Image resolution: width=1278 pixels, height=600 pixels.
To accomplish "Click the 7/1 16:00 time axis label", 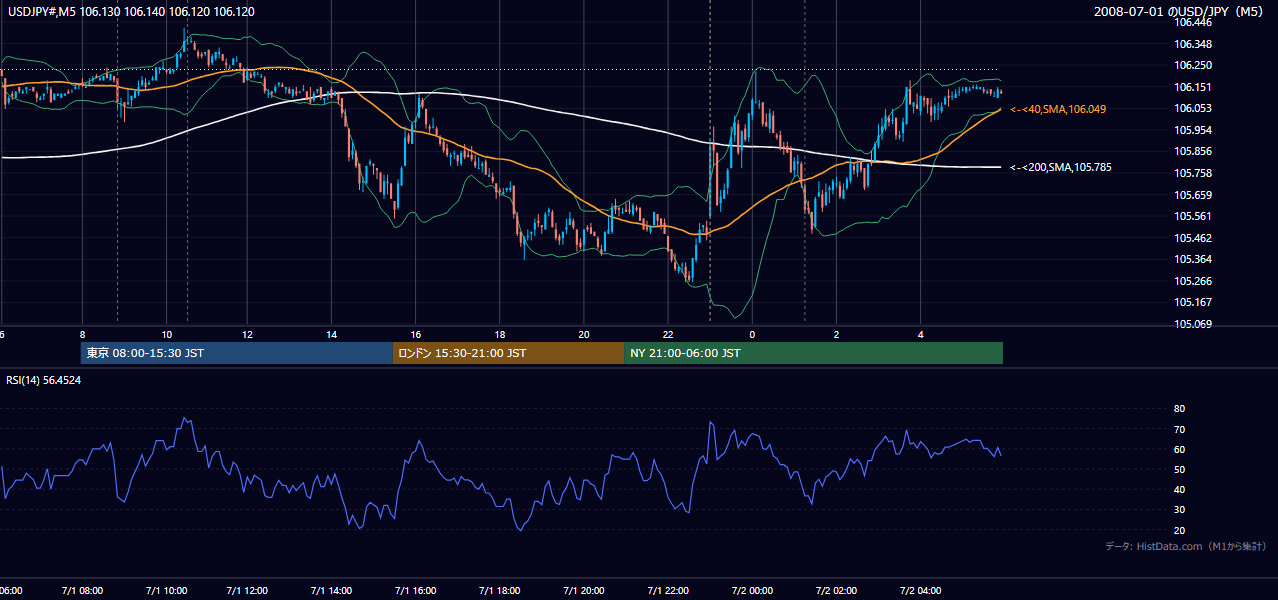I will pos(417,590).
